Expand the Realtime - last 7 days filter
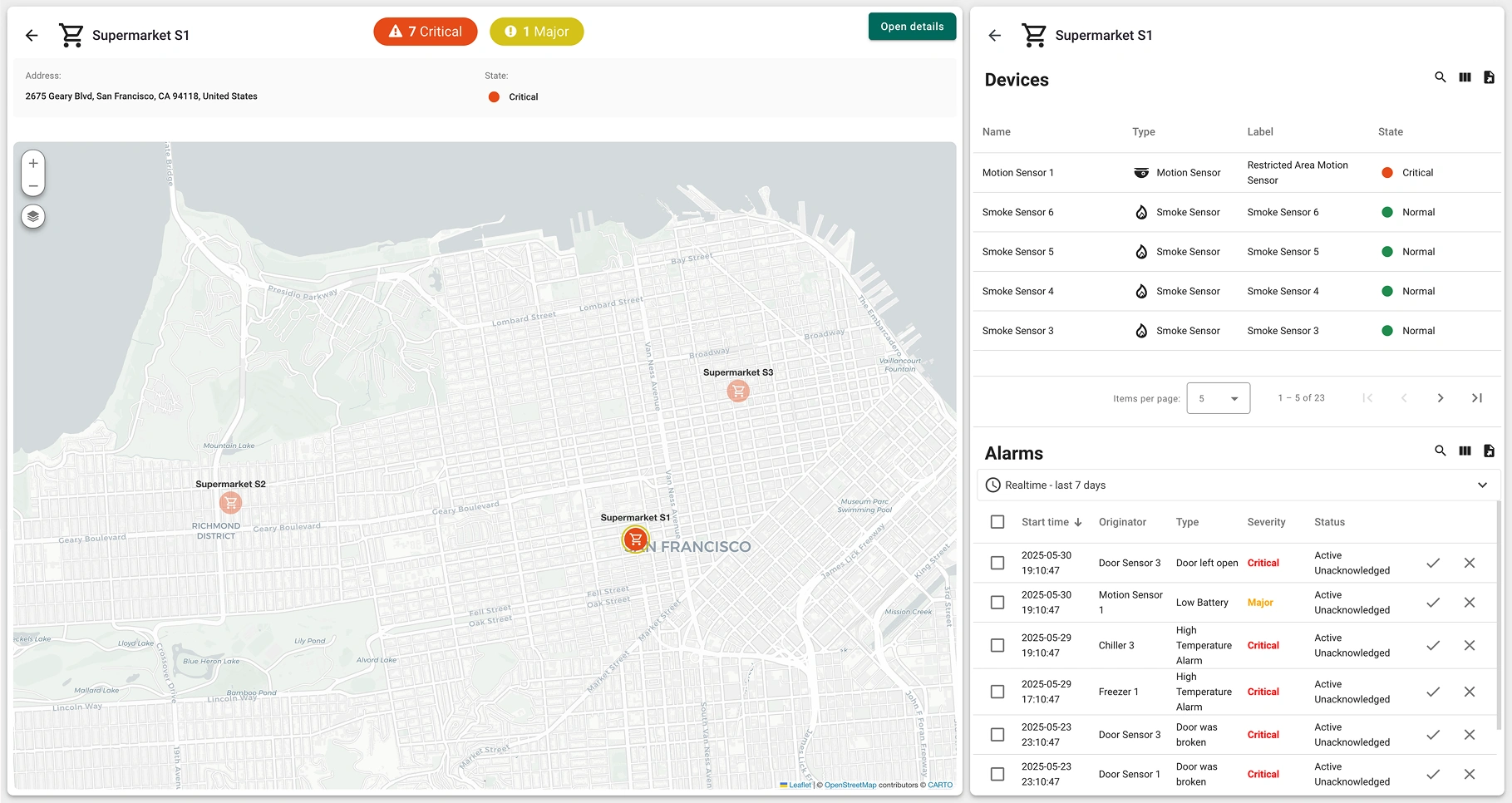The width and height of the screenshot is (1512, 803). coord(1483,485)
